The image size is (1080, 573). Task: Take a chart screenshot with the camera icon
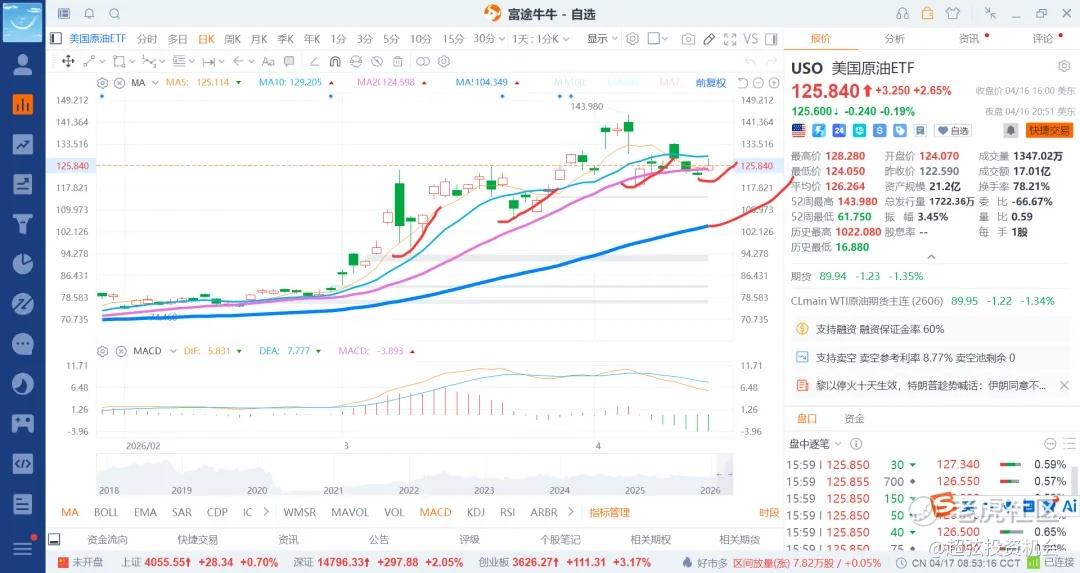point(688,39)
